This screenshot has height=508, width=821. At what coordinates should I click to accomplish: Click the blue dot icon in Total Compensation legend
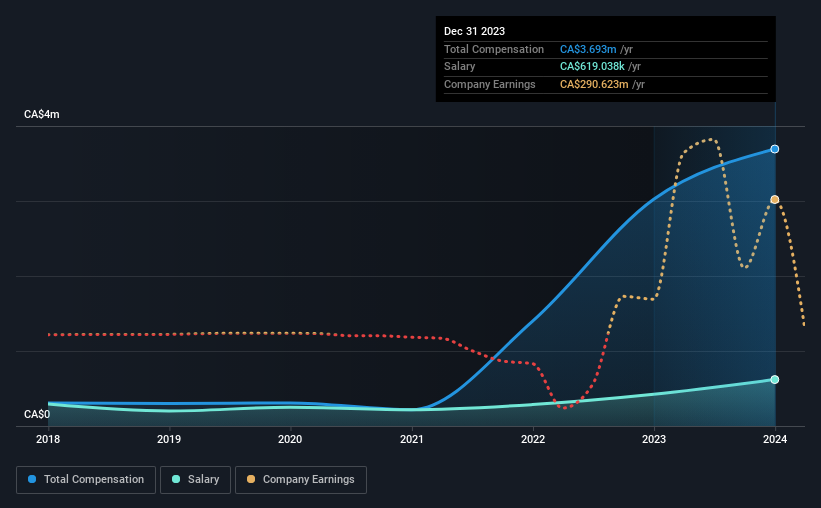pos(32,479)
